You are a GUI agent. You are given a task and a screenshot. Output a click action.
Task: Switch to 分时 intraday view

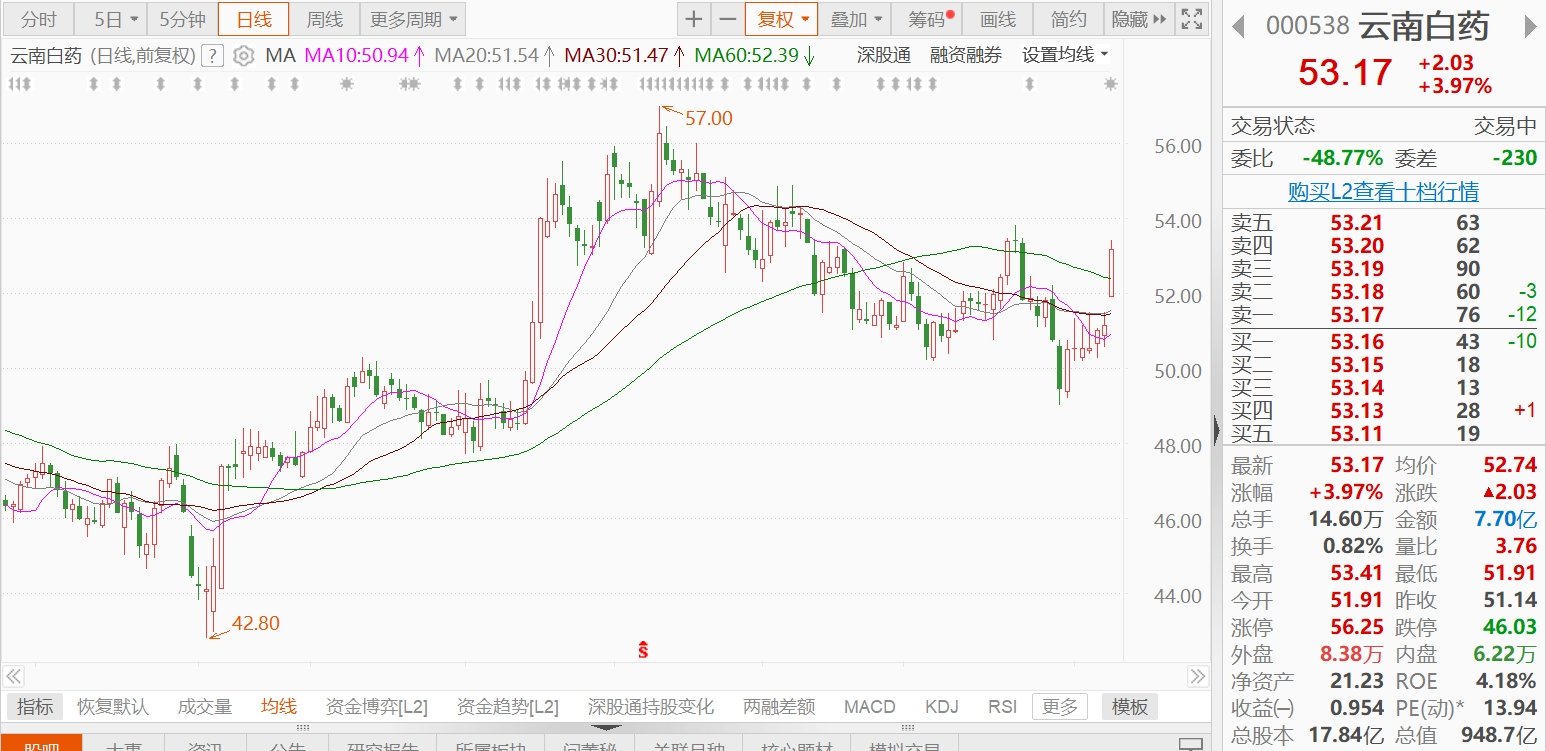pos(39,19)
